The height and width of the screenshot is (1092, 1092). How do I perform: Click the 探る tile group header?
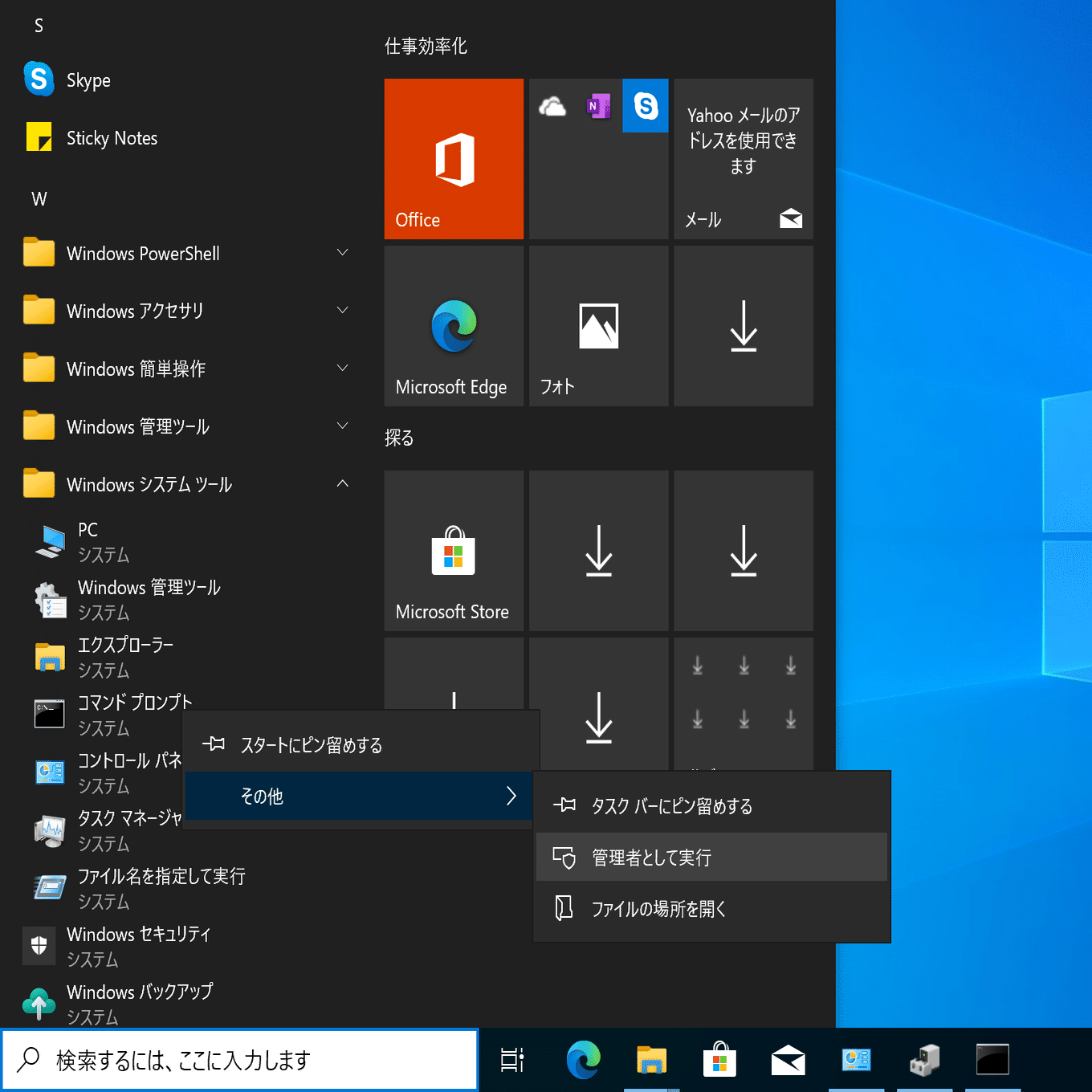(x=399, y=438)
